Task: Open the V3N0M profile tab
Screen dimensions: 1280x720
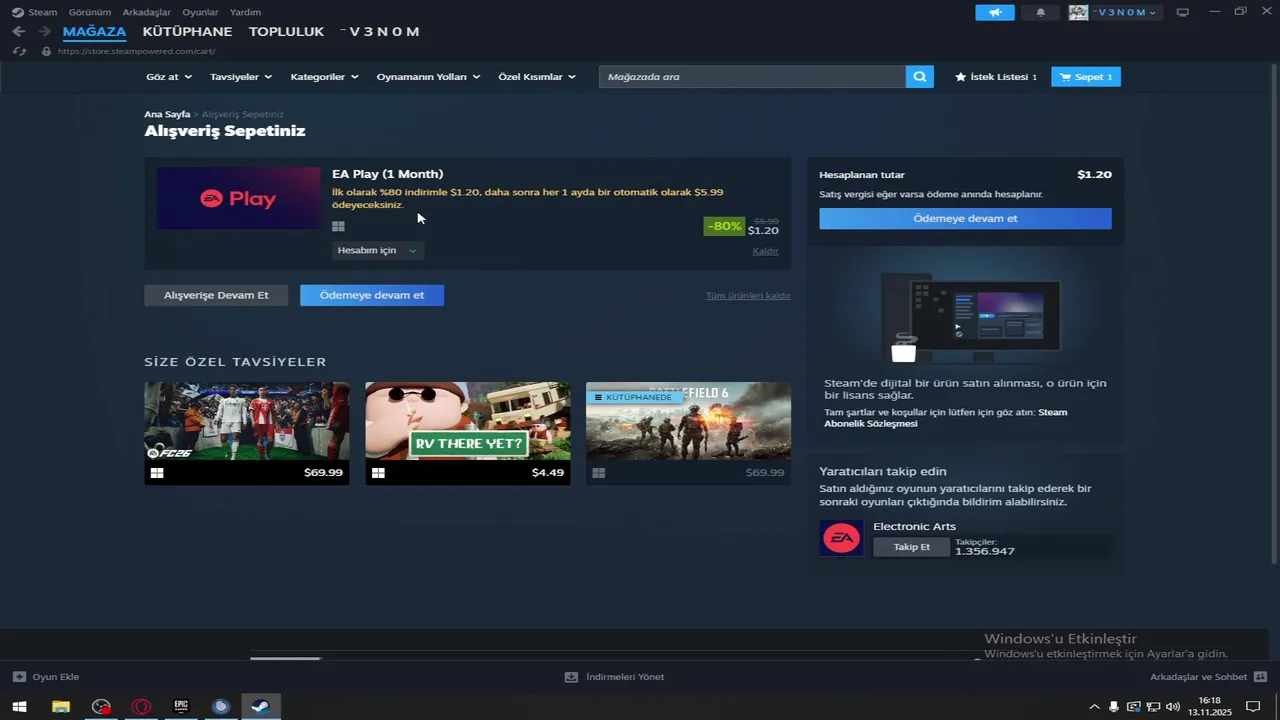Action: 380,32
